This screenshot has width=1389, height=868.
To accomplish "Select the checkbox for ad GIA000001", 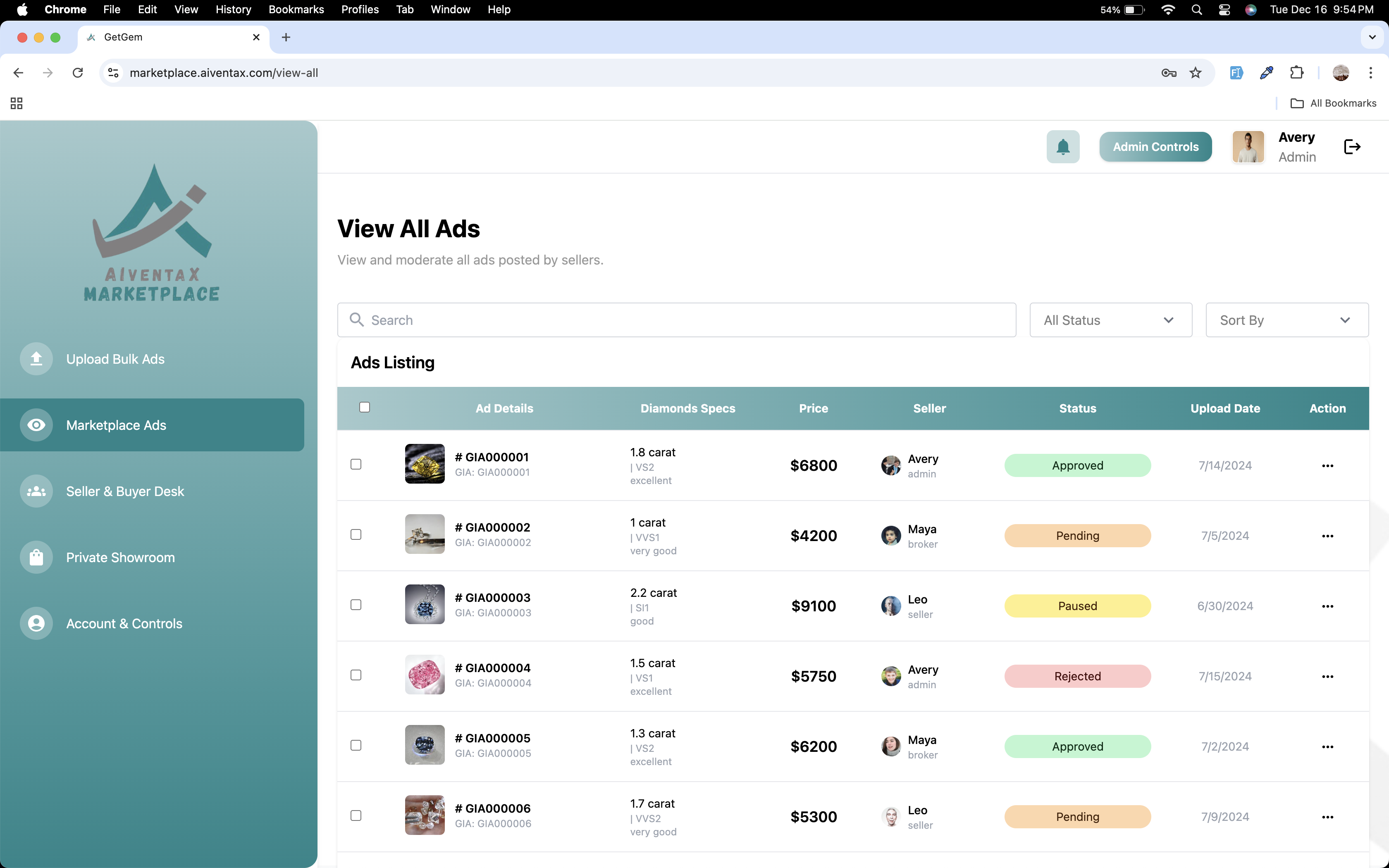I will point(356,464).
